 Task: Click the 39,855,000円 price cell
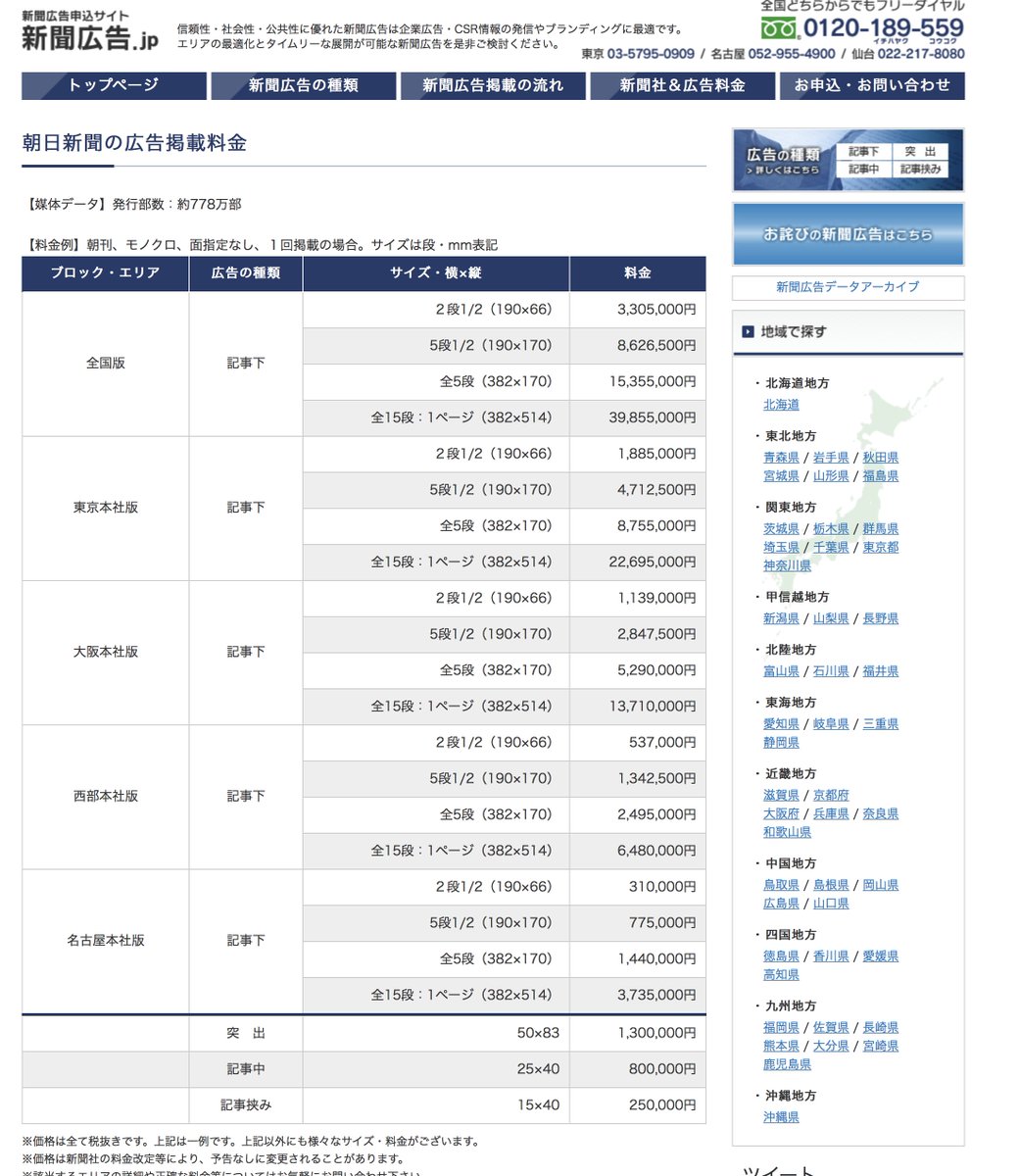638,418
